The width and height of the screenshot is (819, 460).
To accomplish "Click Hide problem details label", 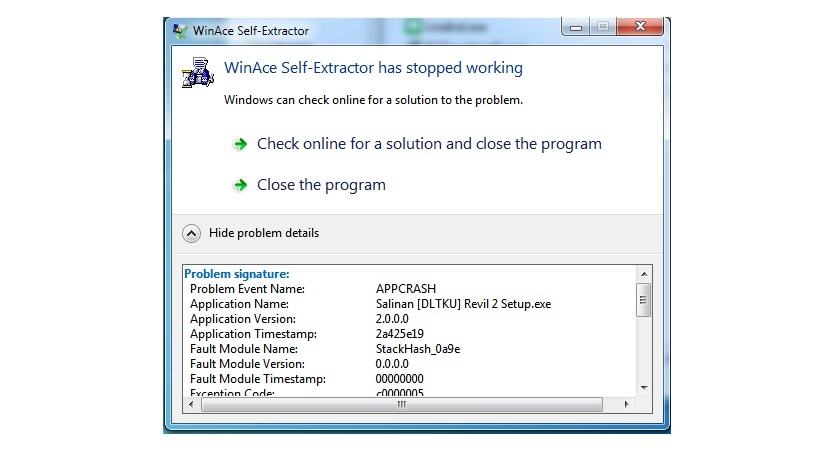I will pyautogui.click(x=264, y=233).
